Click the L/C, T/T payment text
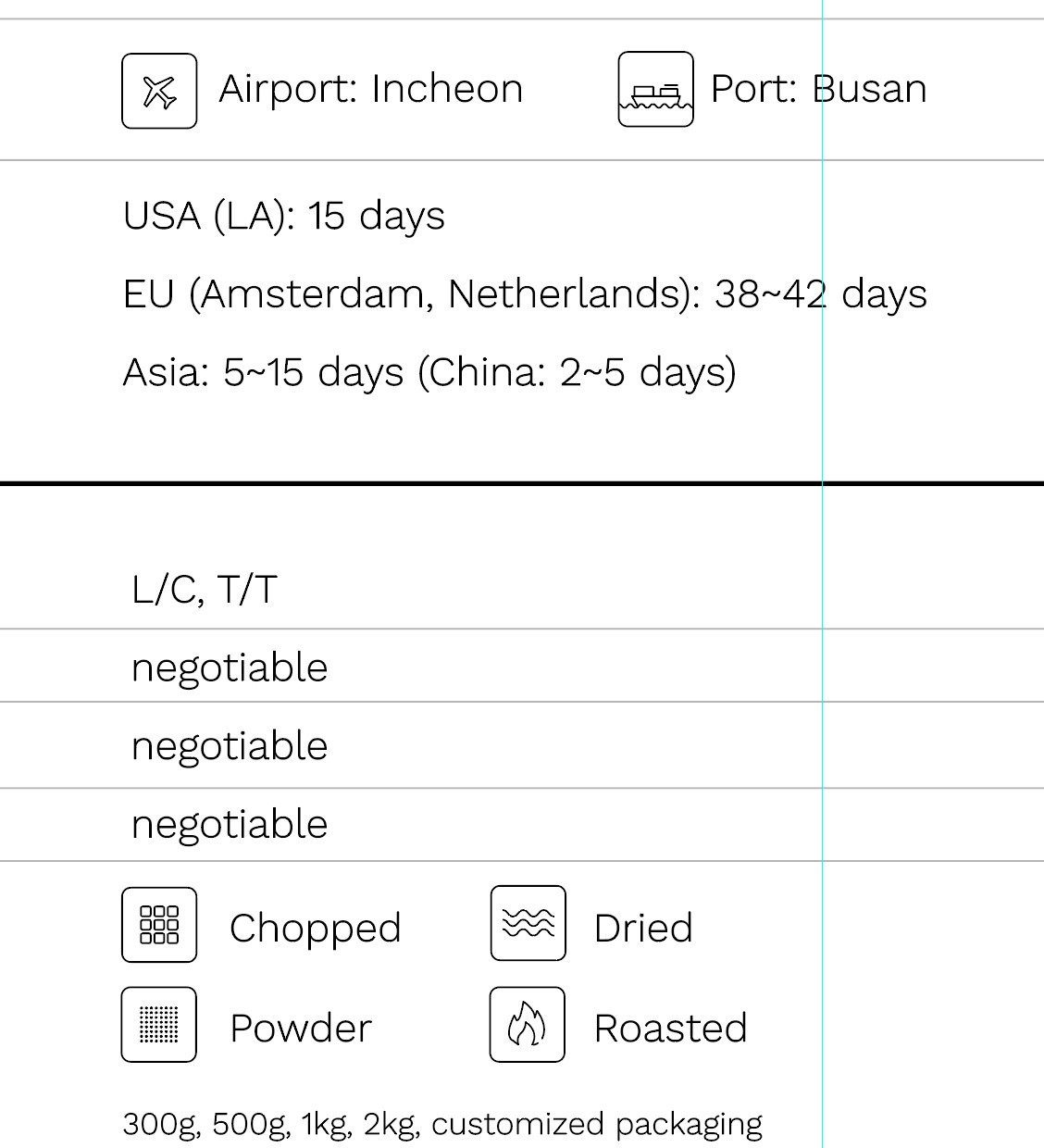The width and height of the screenshot is (1044, 1148). (x=205, y=590)
